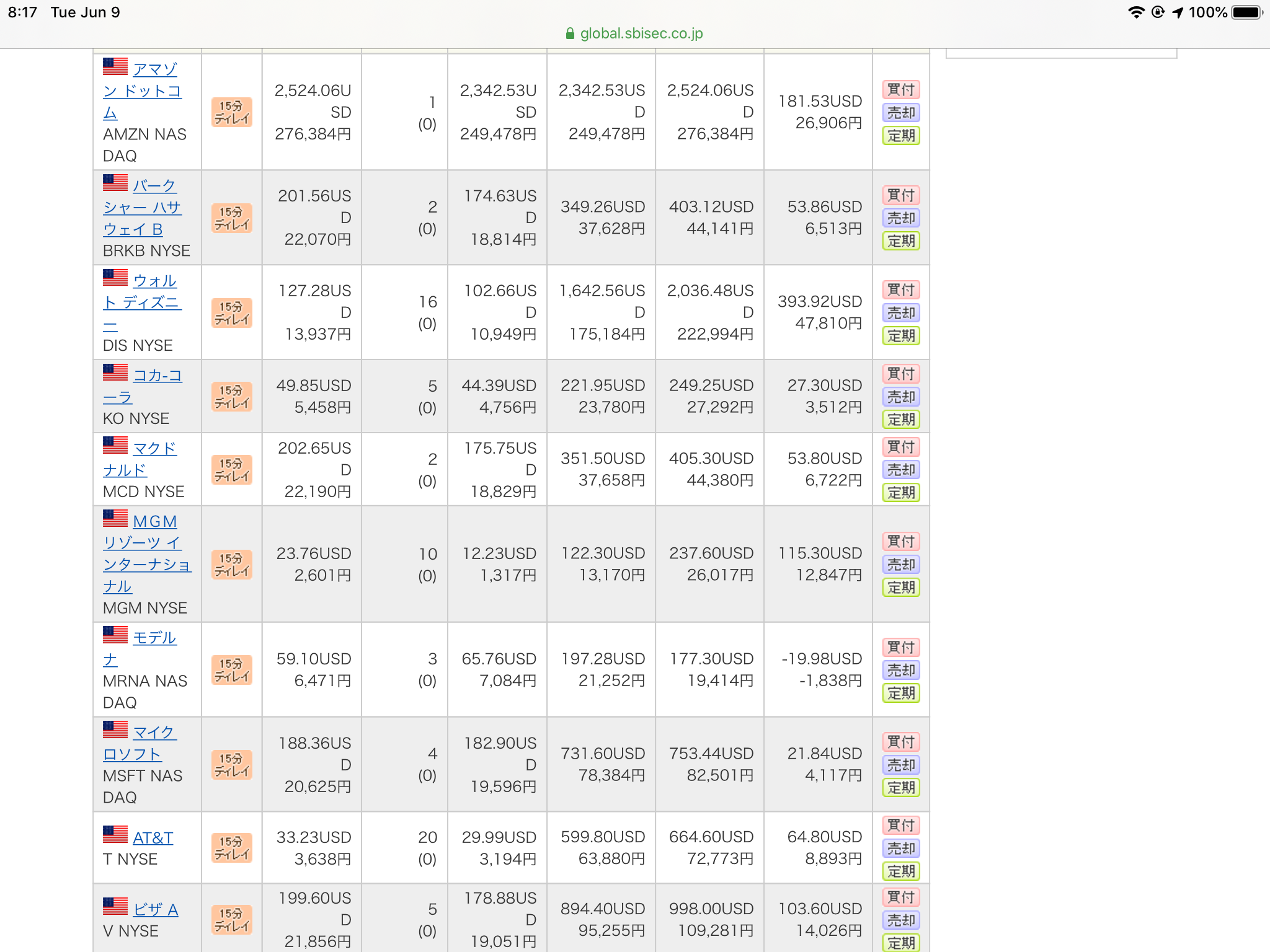Click the 15分ディレイ delay icon for KO
Image resolution: width=1270 pixels, height=952 pixels.
[x=232, y=397]
